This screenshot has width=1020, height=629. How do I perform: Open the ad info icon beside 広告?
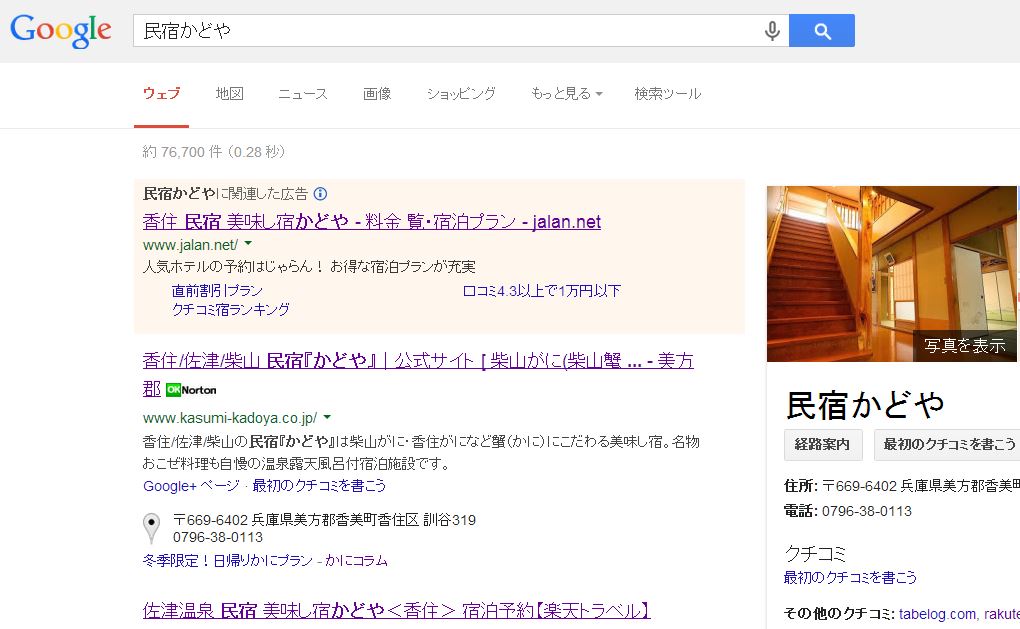pos(320,194)
